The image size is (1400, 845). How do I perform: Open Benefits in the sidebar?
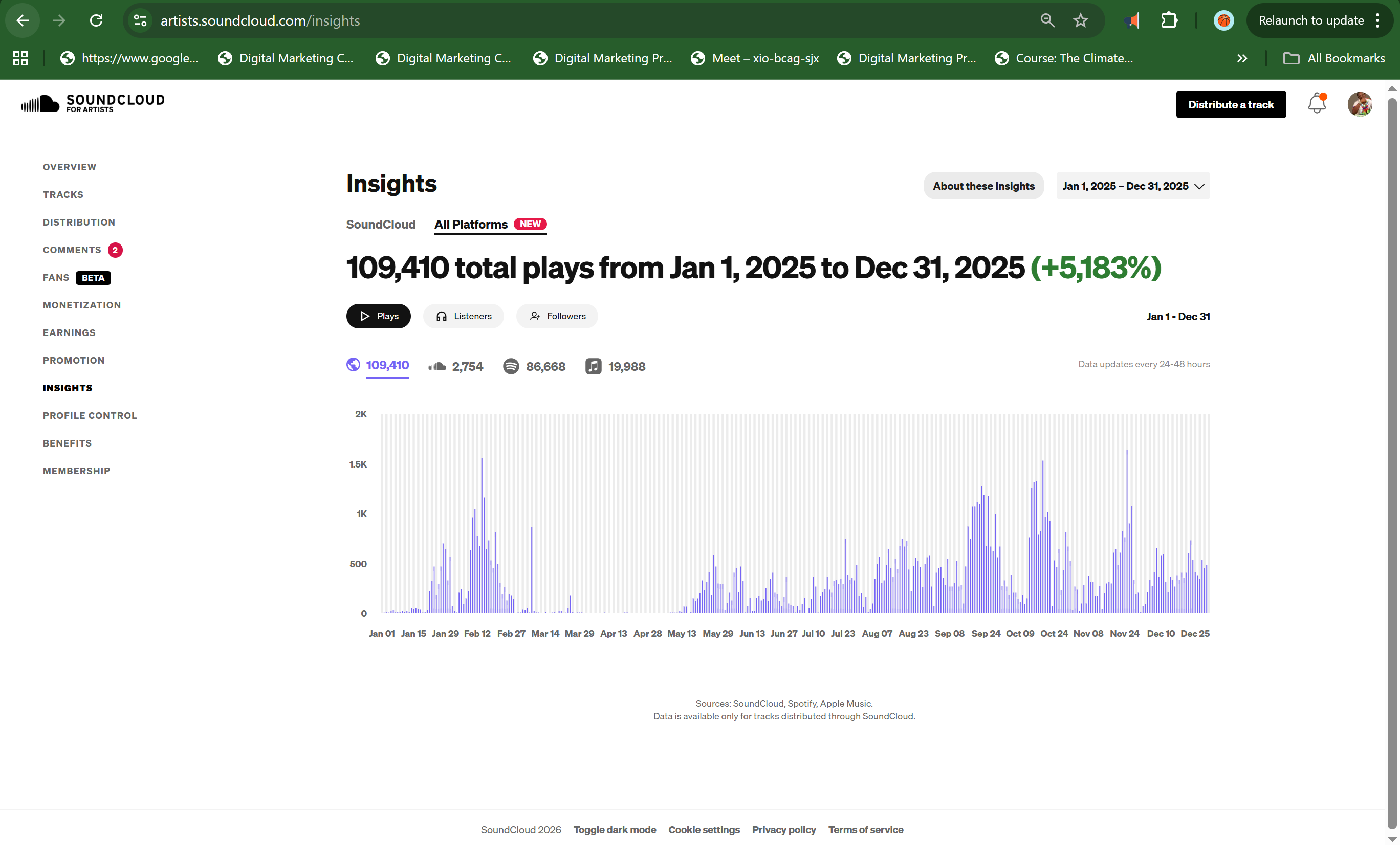(x=67, y=443)
